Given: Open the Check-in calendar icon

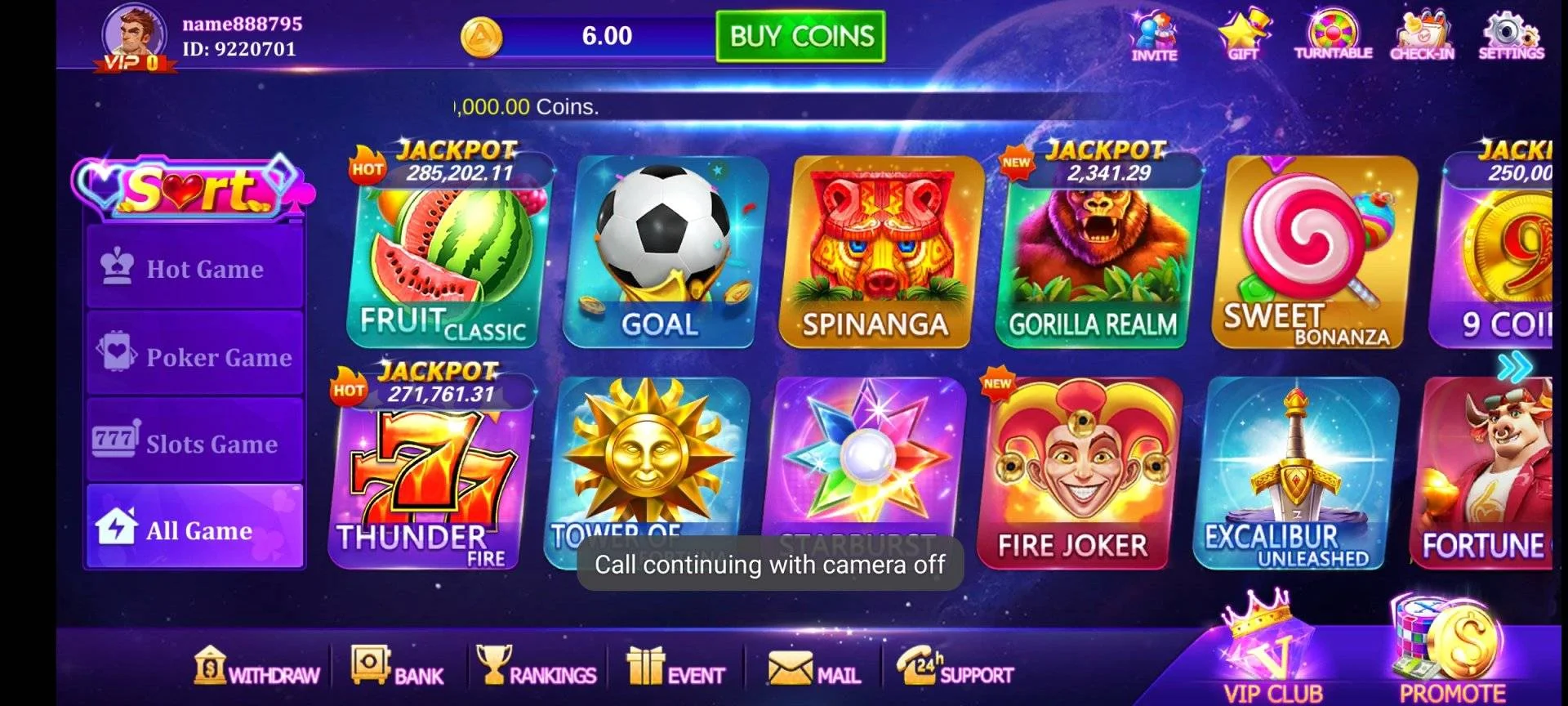Looking at the screenshot, I should (1422, 35).
